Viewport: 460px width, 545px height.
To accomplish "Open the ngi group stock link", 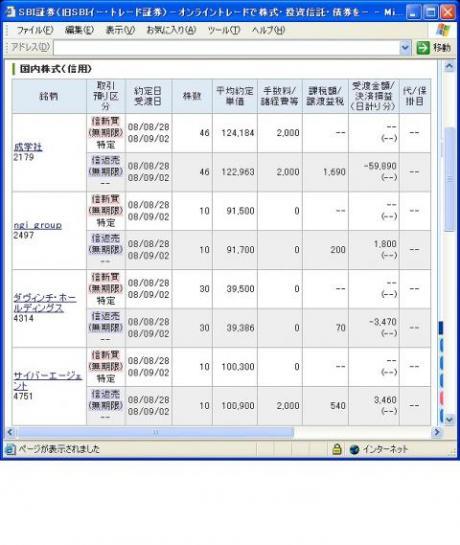I will (38, 225).
